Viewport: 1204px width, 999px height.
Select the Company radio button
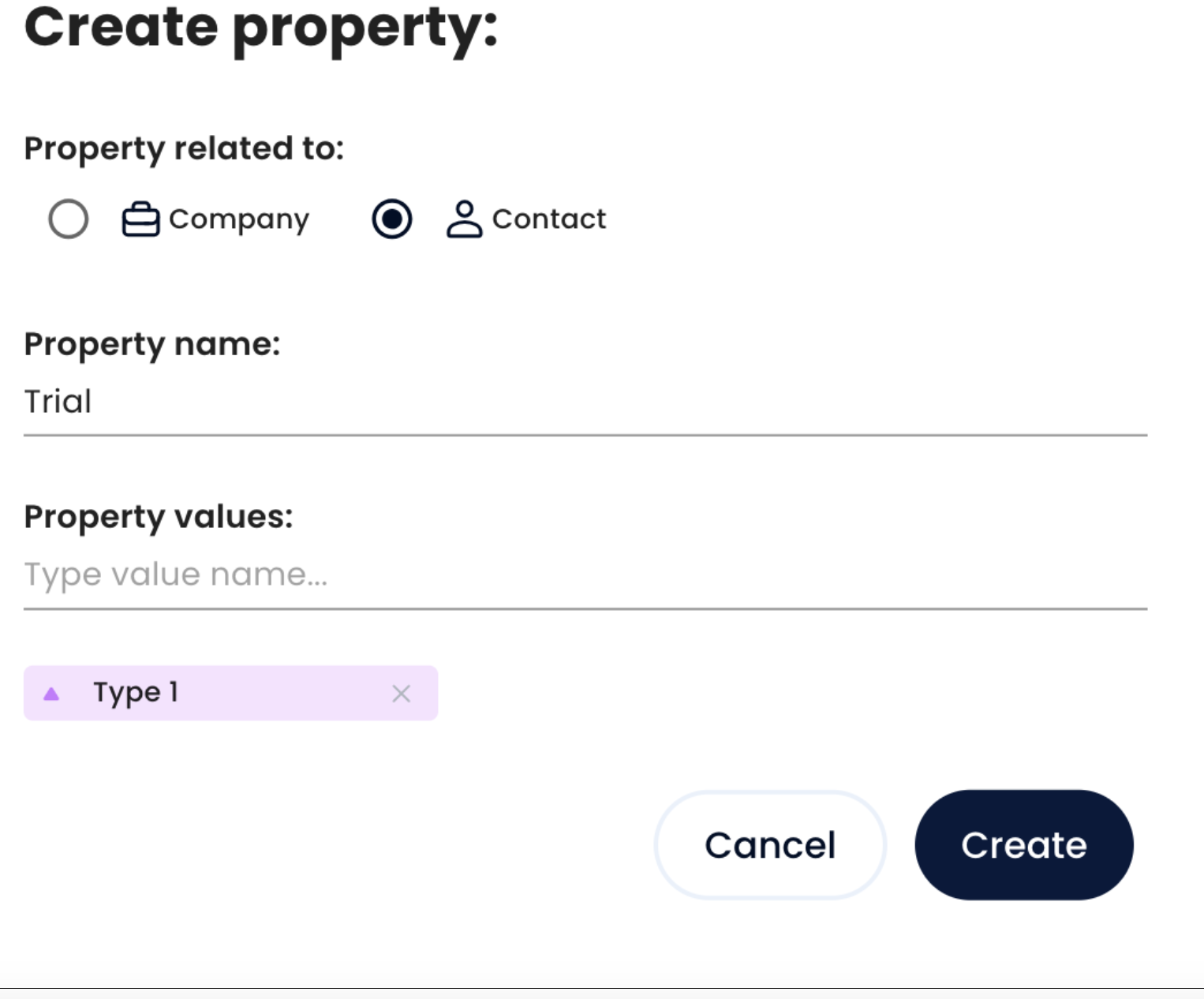69,219
